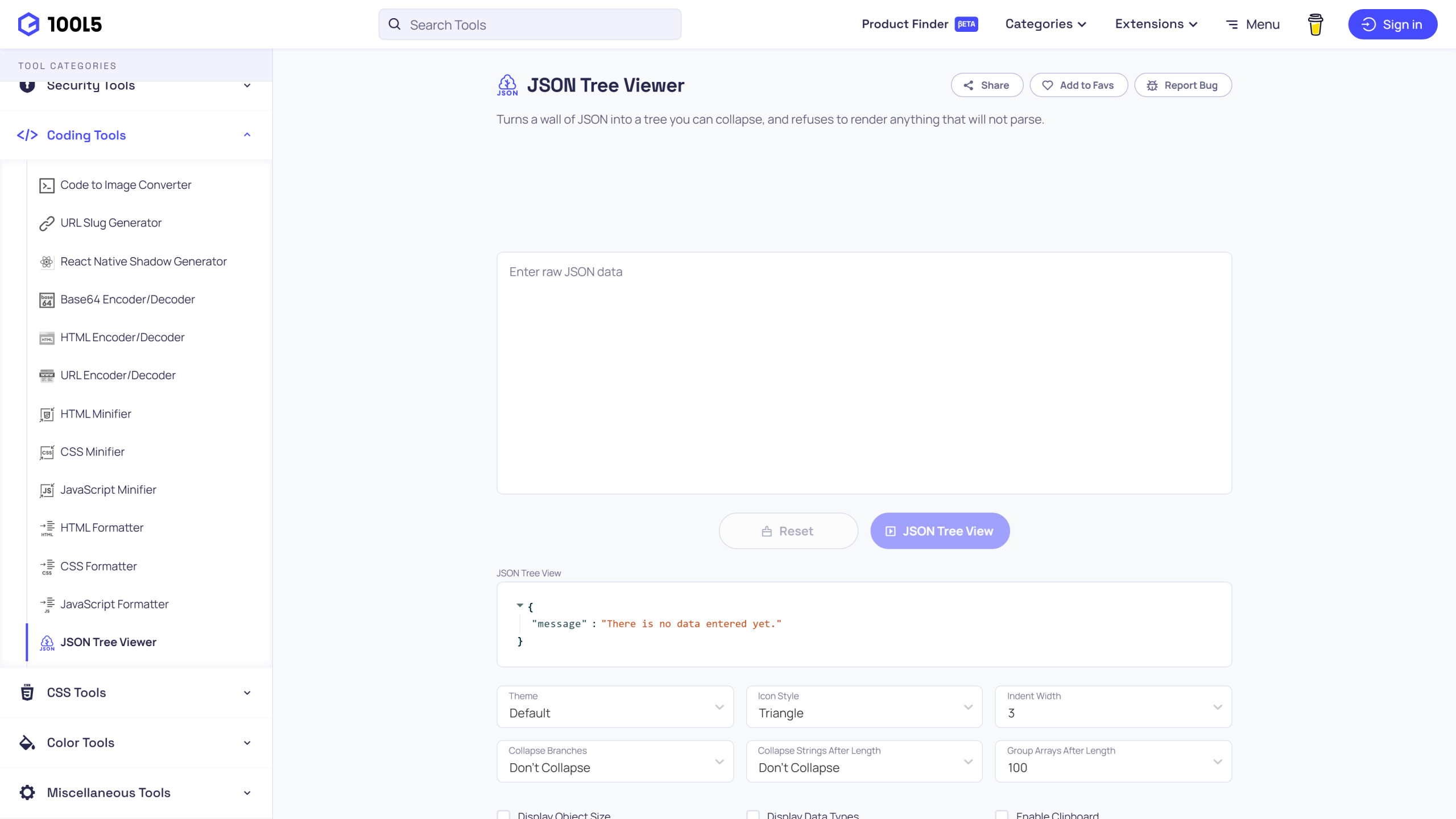Click the search magnifier icon
Image resolution: width=1456 pixels, height=819 pixels.
[395, 24]
